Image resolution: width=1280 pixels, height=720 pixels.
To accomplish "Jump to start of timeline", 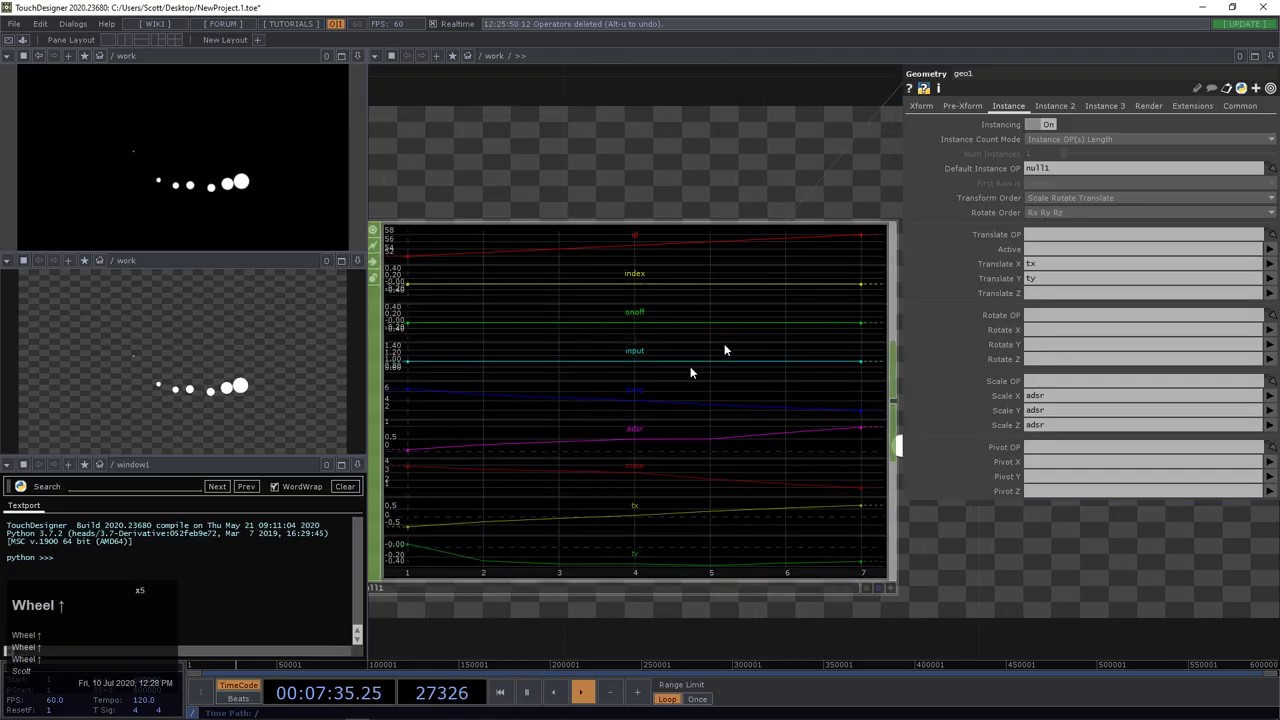I will click(500, 692).
